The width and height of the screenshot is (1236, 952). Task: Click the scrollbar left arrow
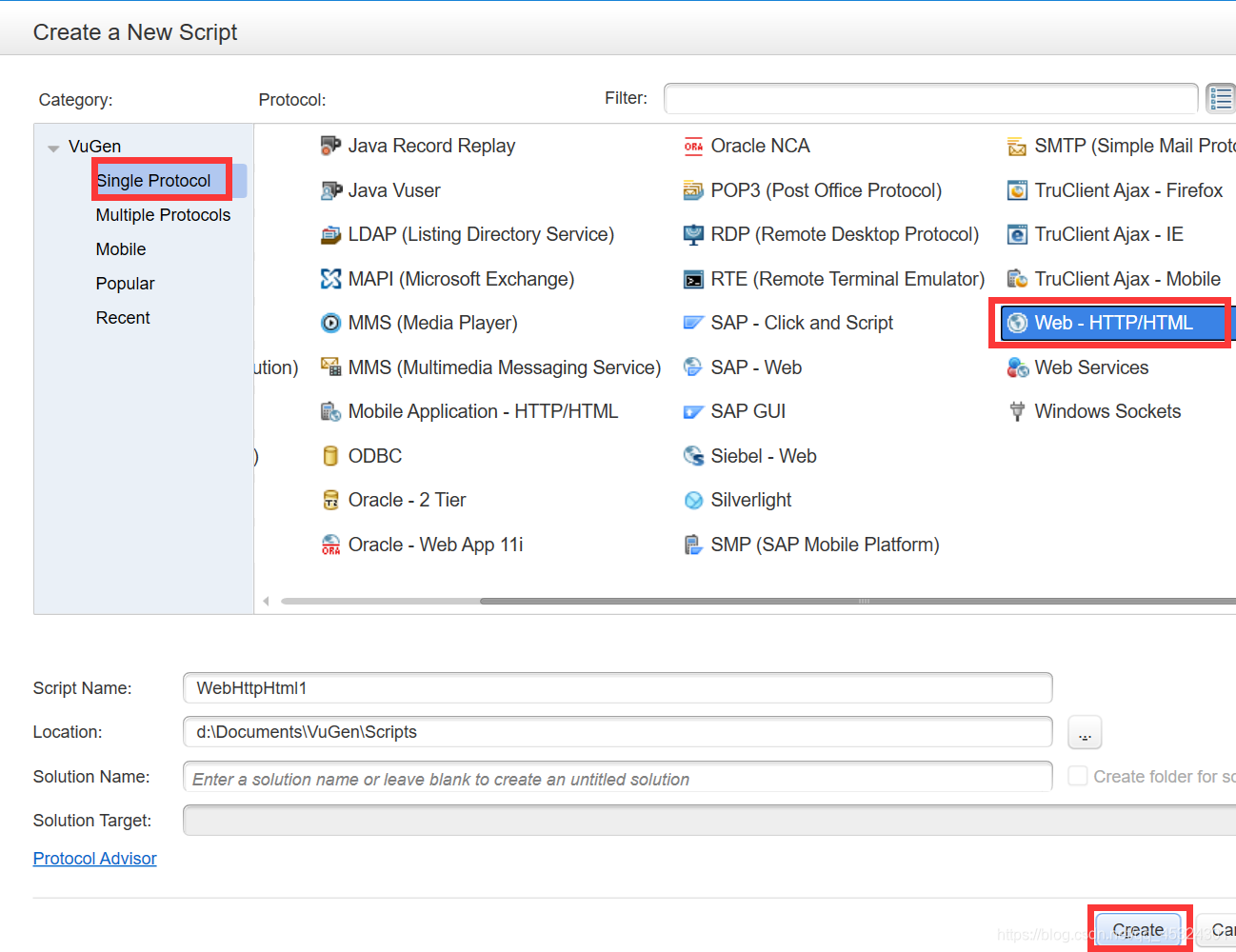pos(267,601)
